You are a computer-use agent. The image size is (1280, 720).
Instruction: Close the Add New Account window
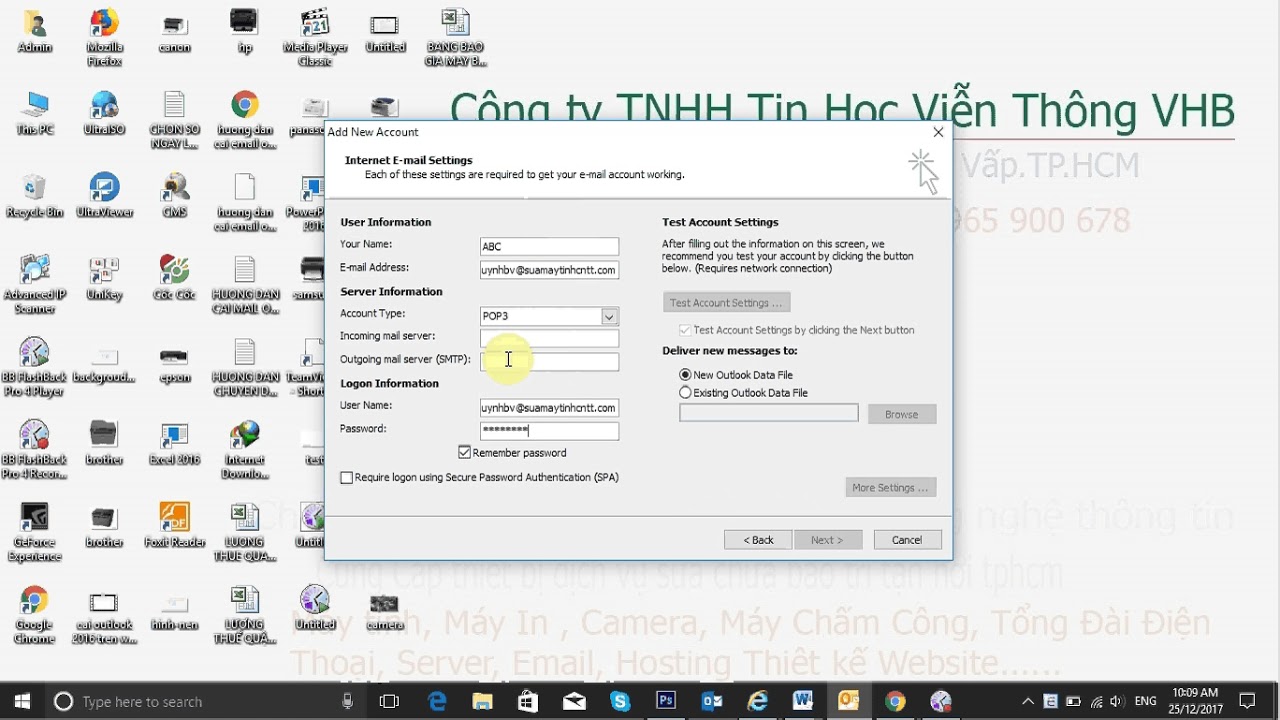(x=938, y=132)
